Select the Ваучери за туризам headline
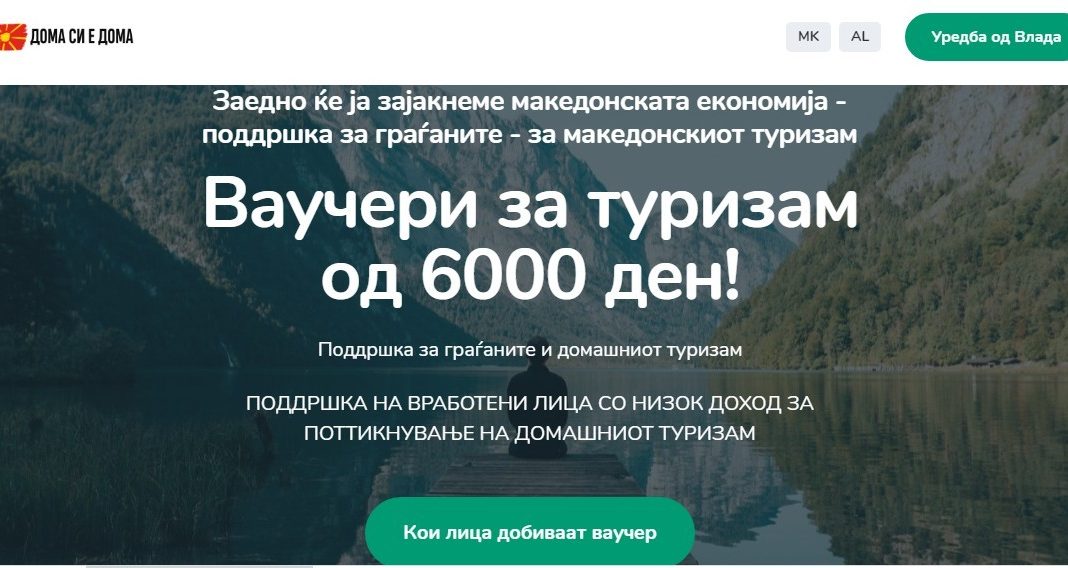Viewport: 1068px width, 568px height. point(530,208)
